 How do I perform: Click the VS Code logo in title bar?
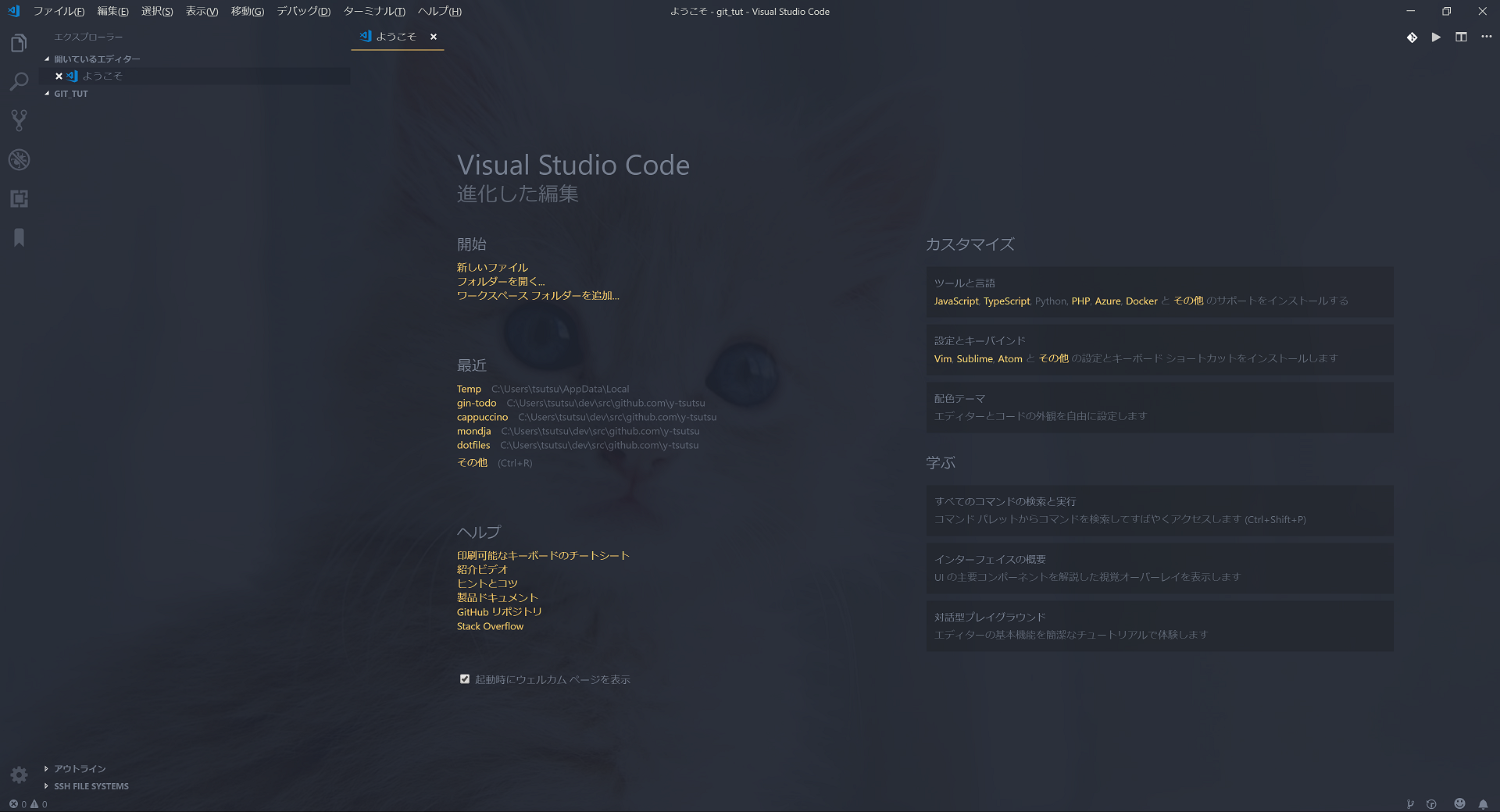pyautogui.click(x=13, y=11)
